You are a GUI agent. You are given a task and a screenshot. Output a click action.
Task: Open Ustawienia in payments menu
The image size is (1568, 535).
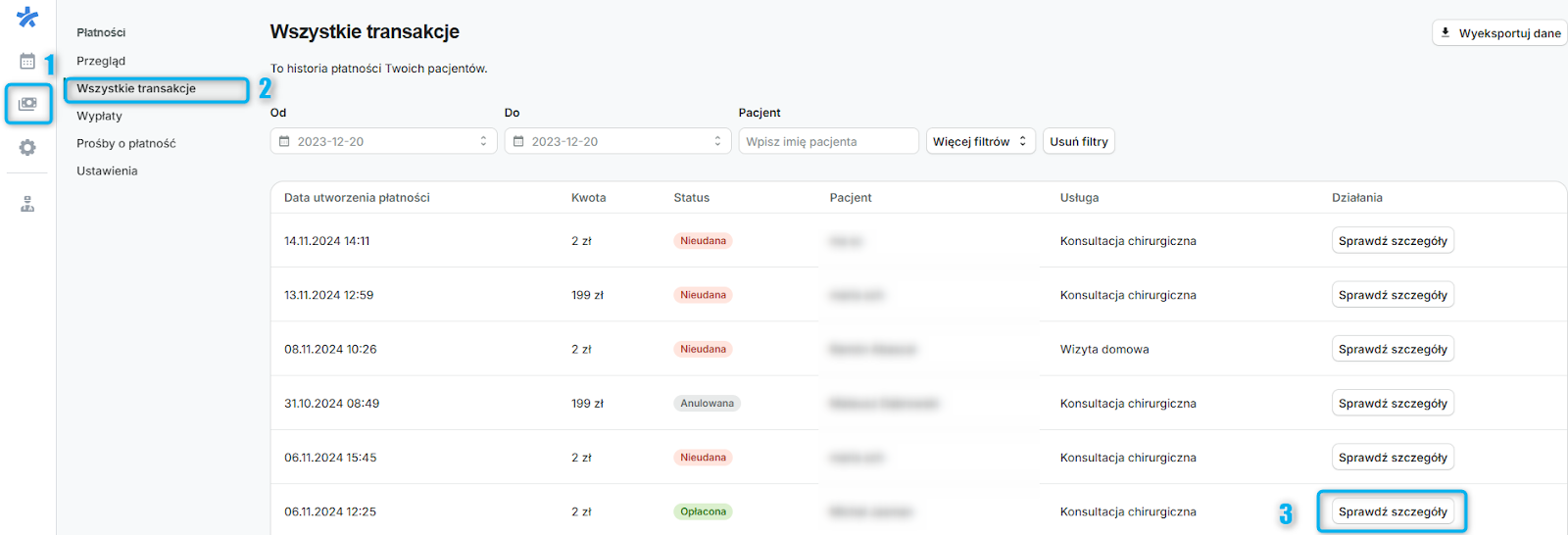107,170
